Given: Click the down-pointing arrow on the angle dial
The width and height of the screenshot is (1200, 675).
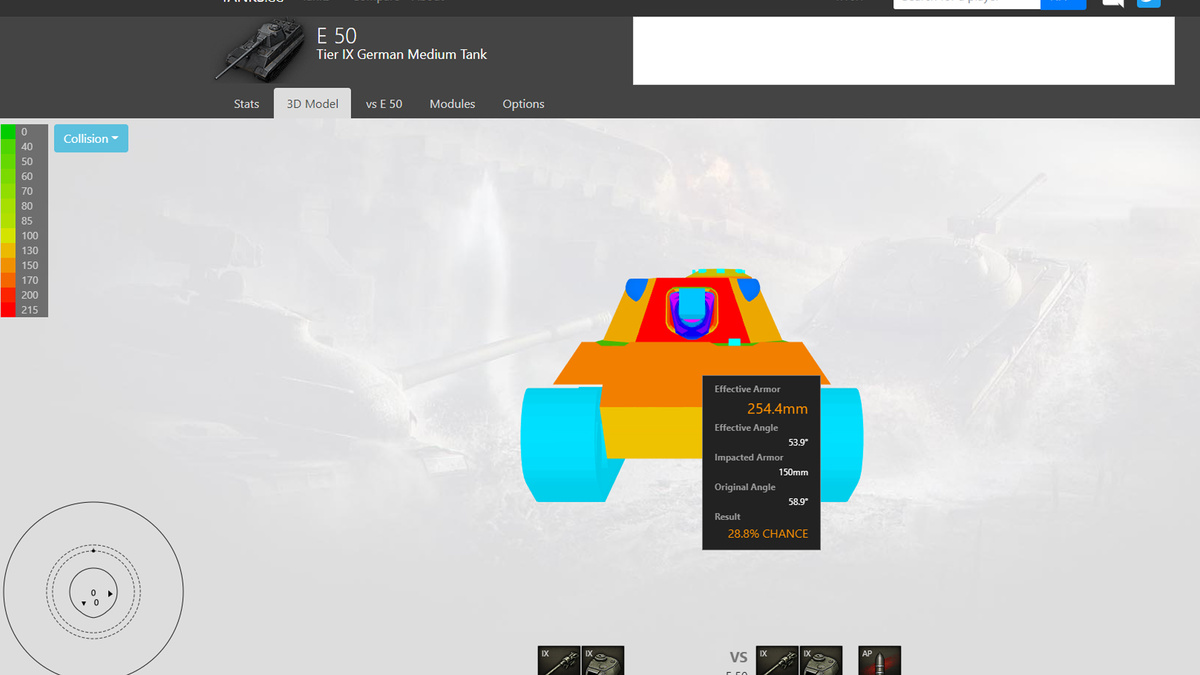Looking at the screenshot, I should (x=83, y=603).
